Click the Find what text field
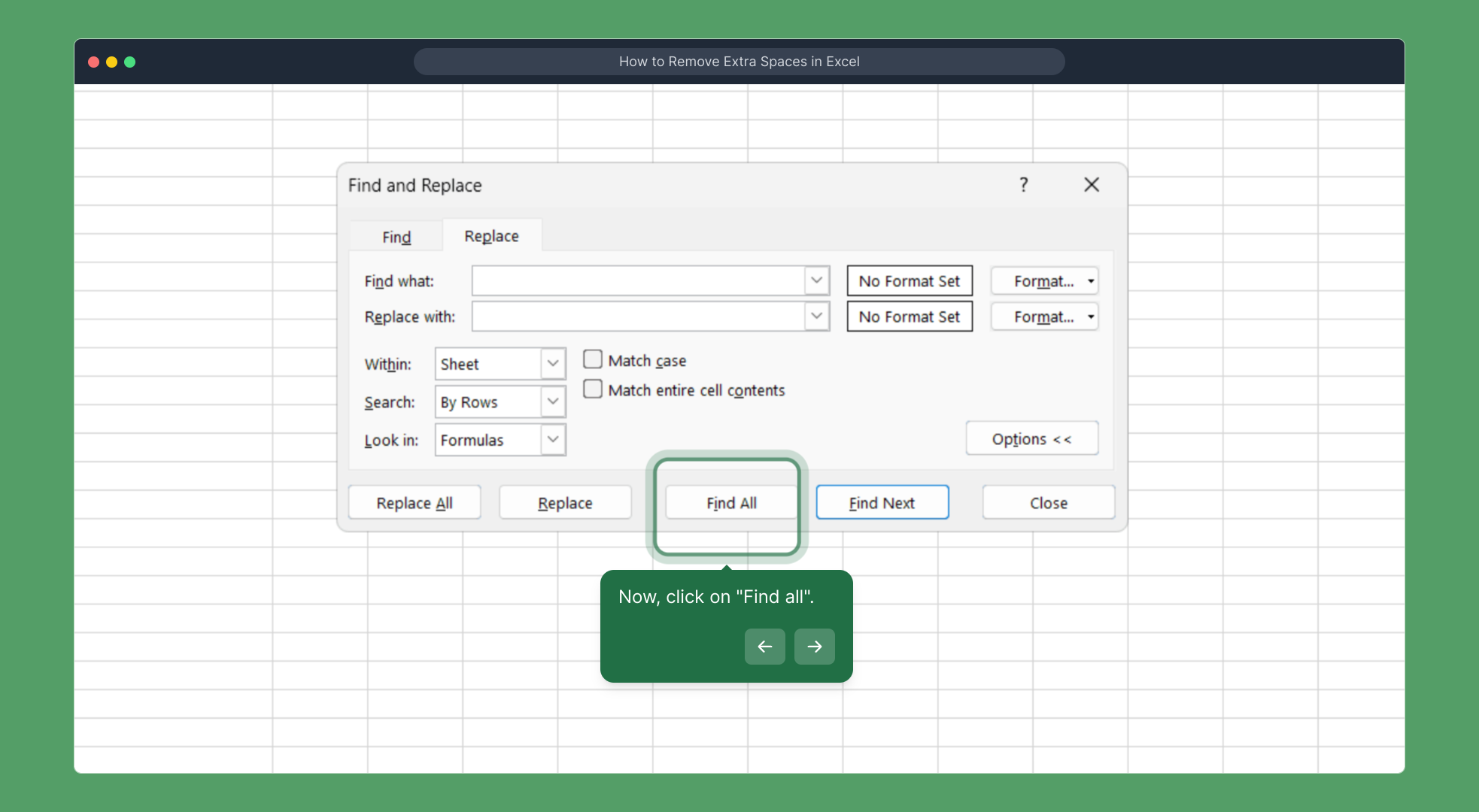This screenshot has width=1479, height=812. 638,281
